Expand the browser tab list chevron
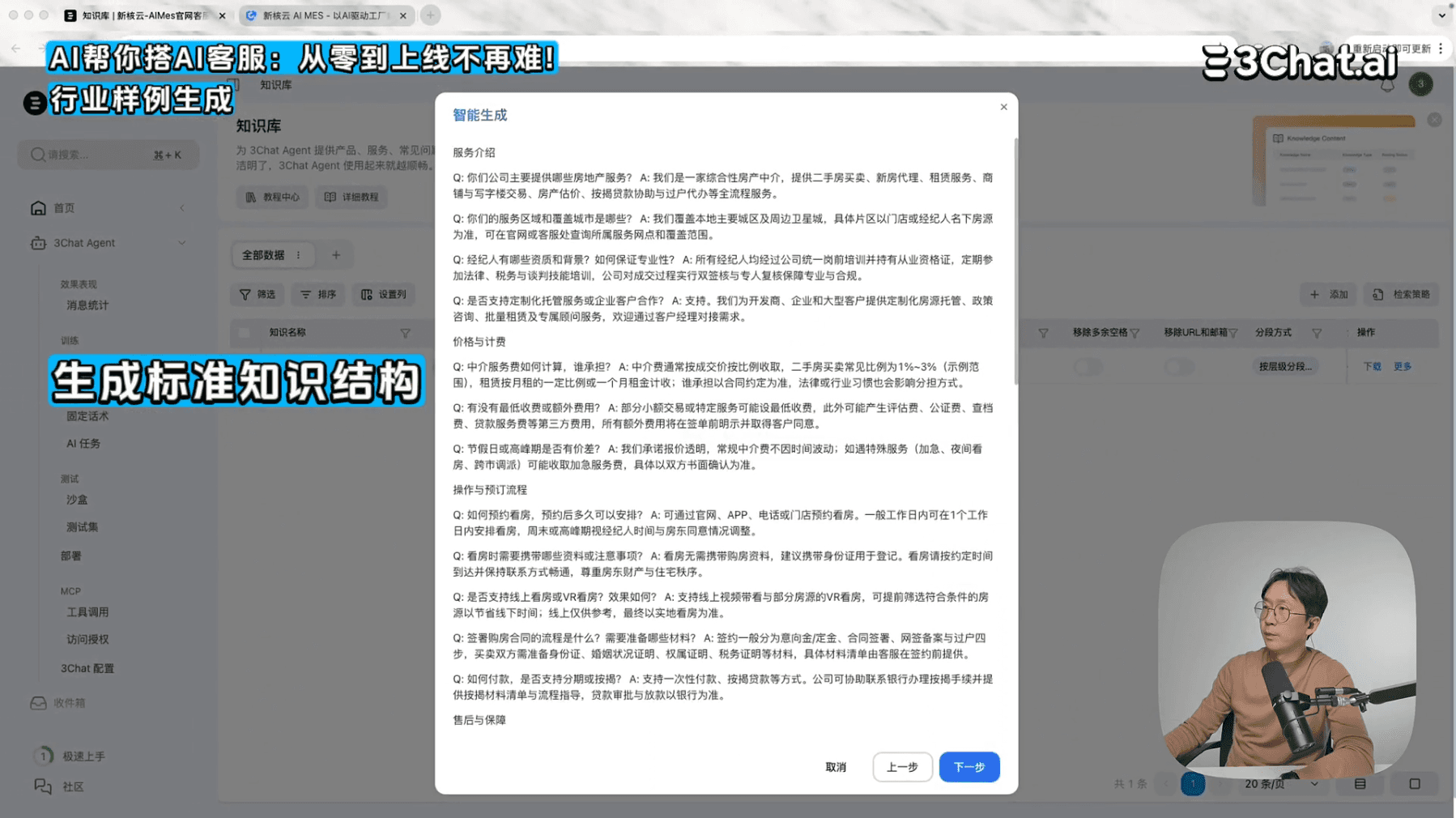The image size is (1456, 818). click(1441, 15)
